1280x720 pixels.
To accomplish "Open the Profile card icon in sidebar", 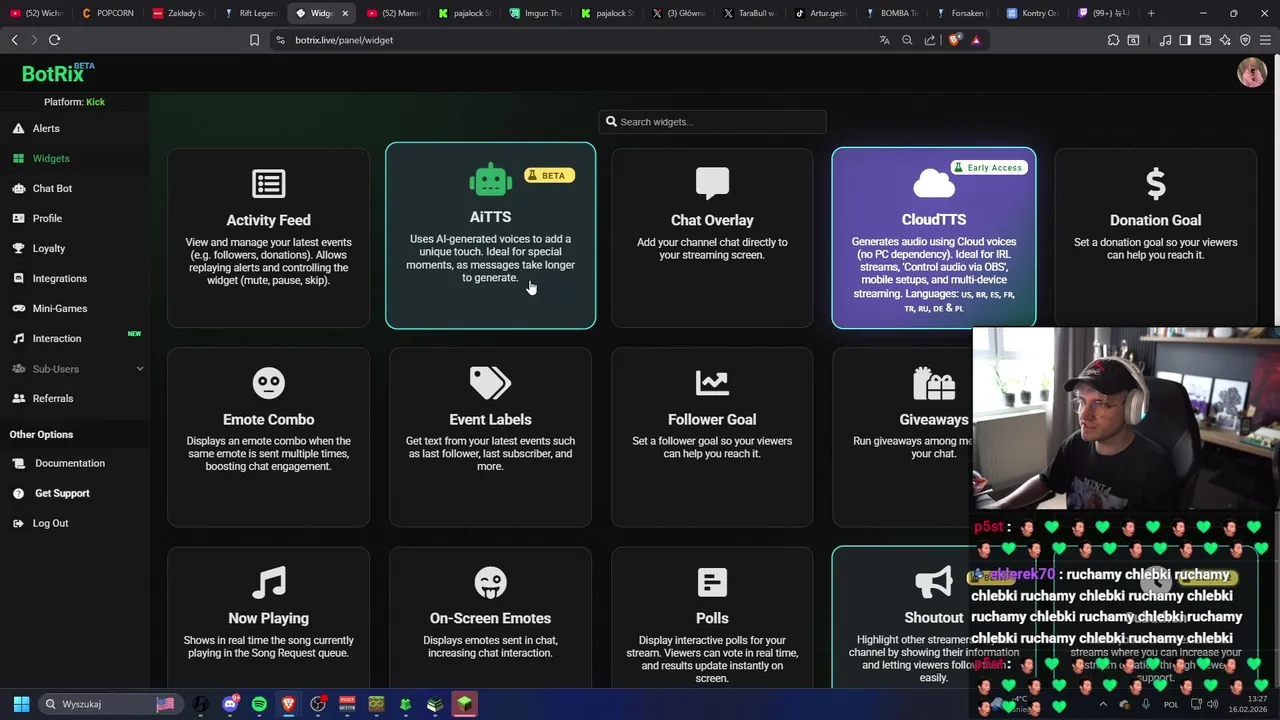I will tap(19, 218).
